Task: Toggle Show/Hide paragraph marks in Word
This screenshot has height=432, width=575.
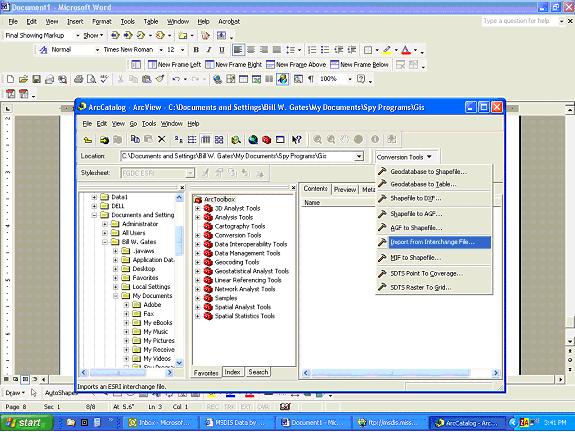Action: [311, 79]
